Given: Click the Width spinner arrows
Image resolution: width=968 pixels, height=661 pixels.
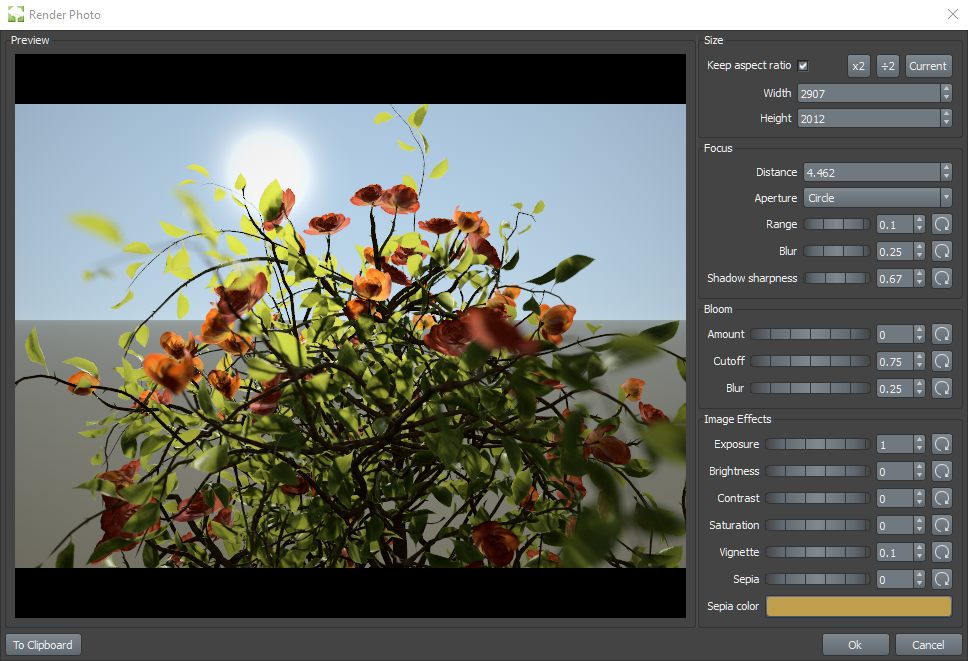Looking at the screenshot, I should (946, 93).
